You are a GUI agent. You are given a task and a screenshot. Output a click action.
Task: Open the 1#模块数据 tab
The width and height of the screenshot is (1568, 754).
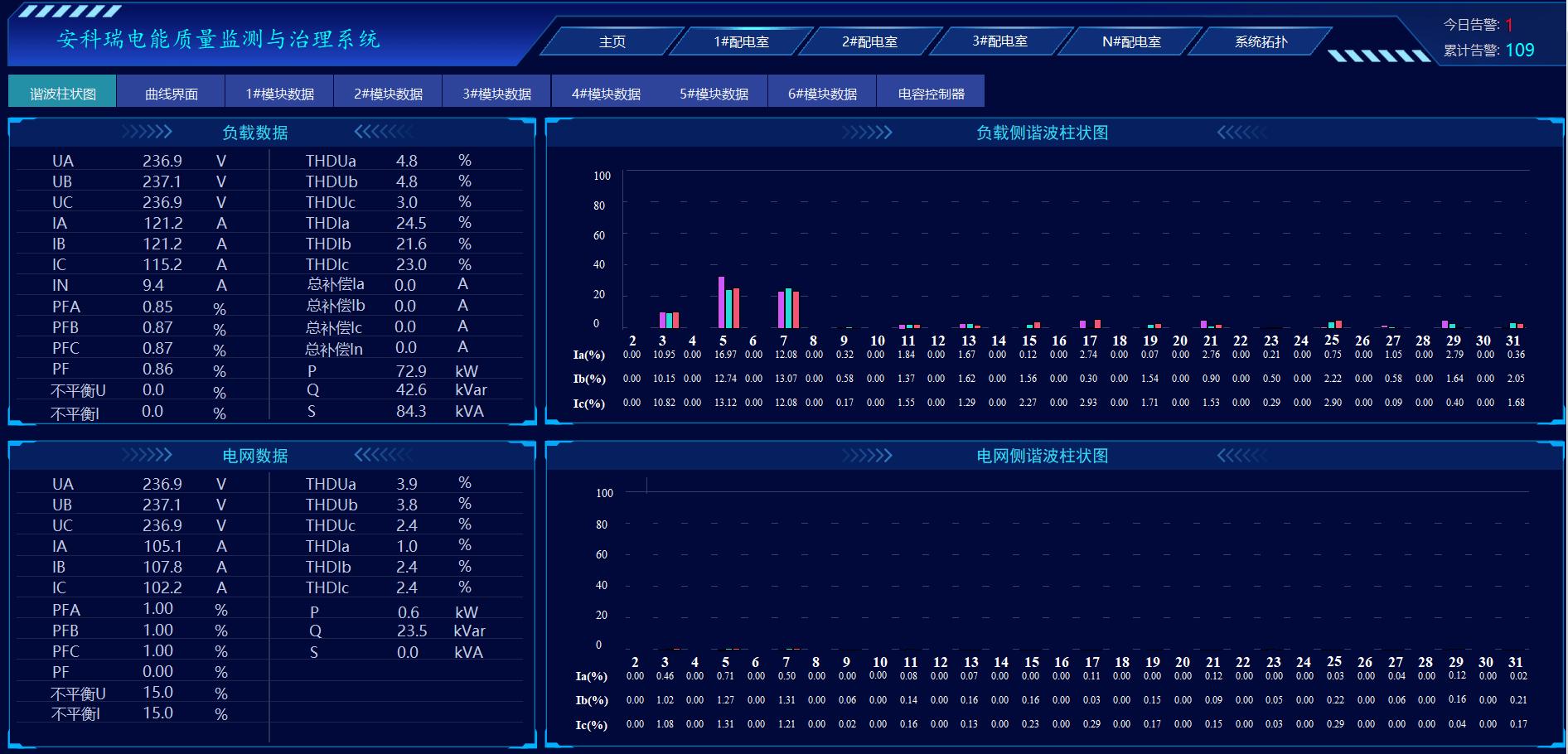click(x=280, y=94)
